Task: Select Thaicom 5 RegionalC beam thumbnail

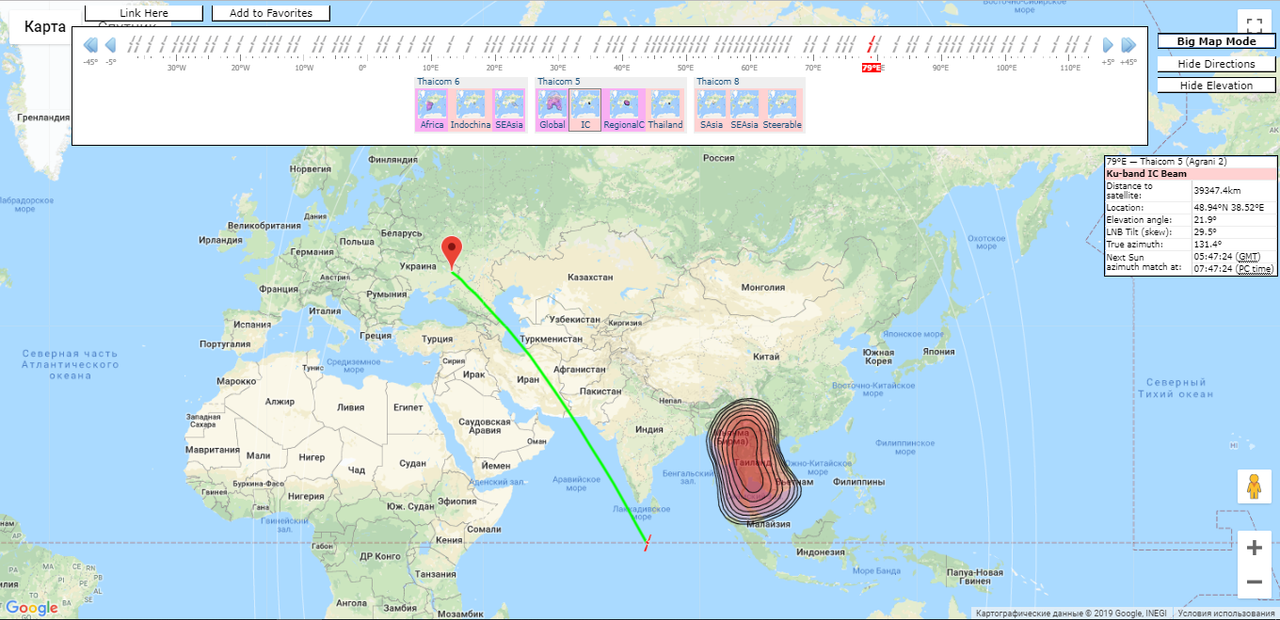Action: coord(624,110)
